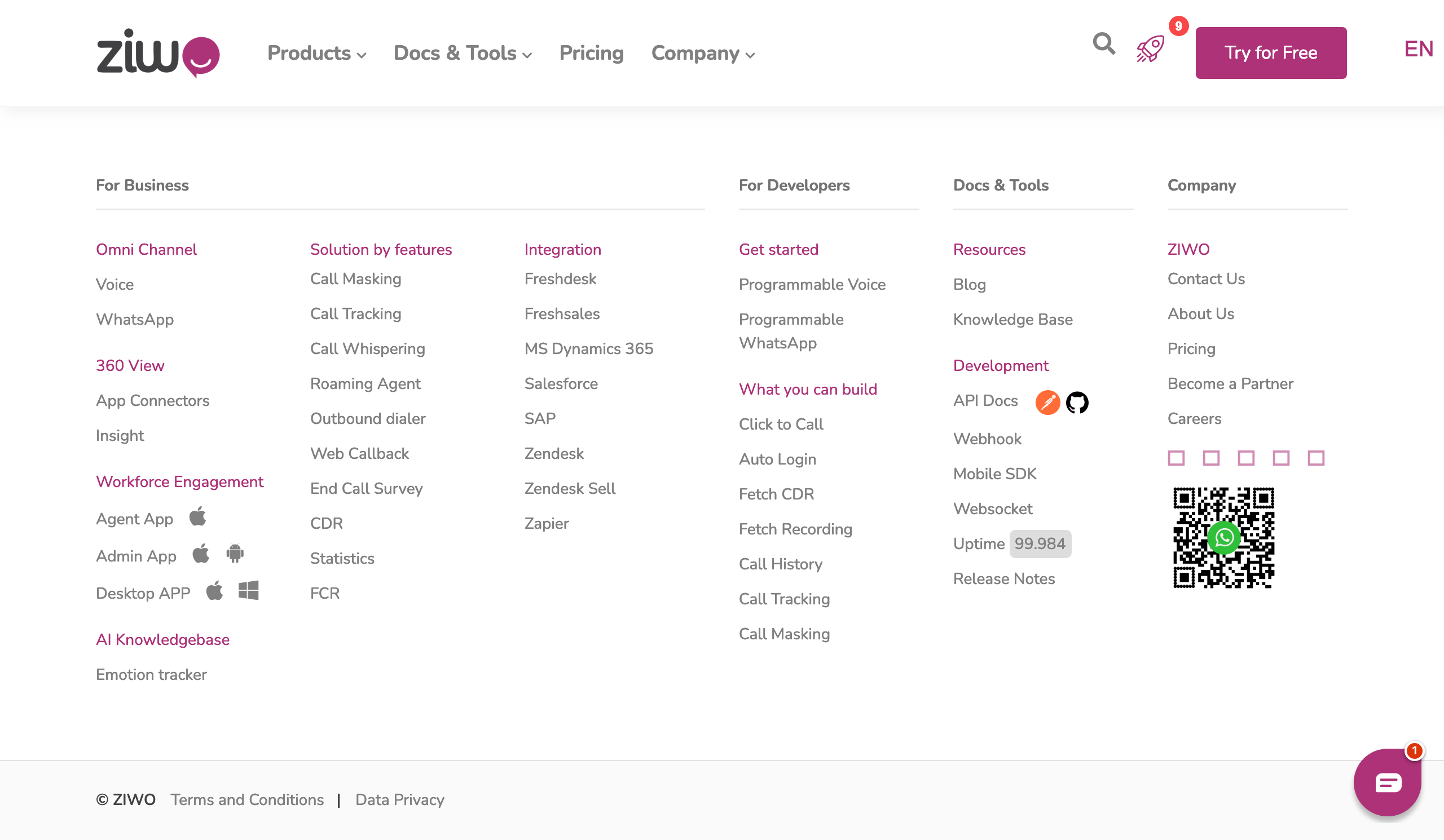Open the Postman icon beside API Docs
The height and width of the screenshot is (840, 1444).
(1047, 403)
